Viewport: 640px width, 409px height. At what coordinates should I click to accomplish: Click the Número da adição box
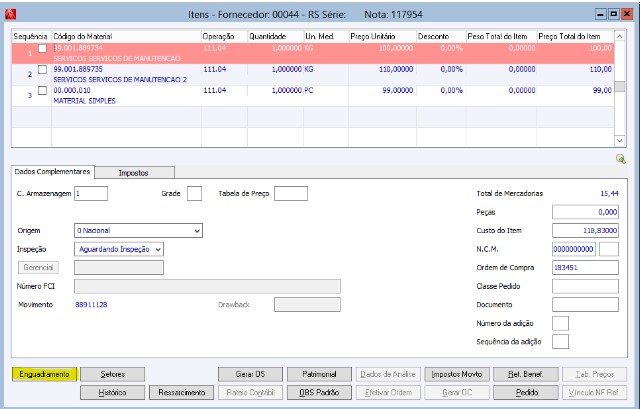click(x=560, y=323)
